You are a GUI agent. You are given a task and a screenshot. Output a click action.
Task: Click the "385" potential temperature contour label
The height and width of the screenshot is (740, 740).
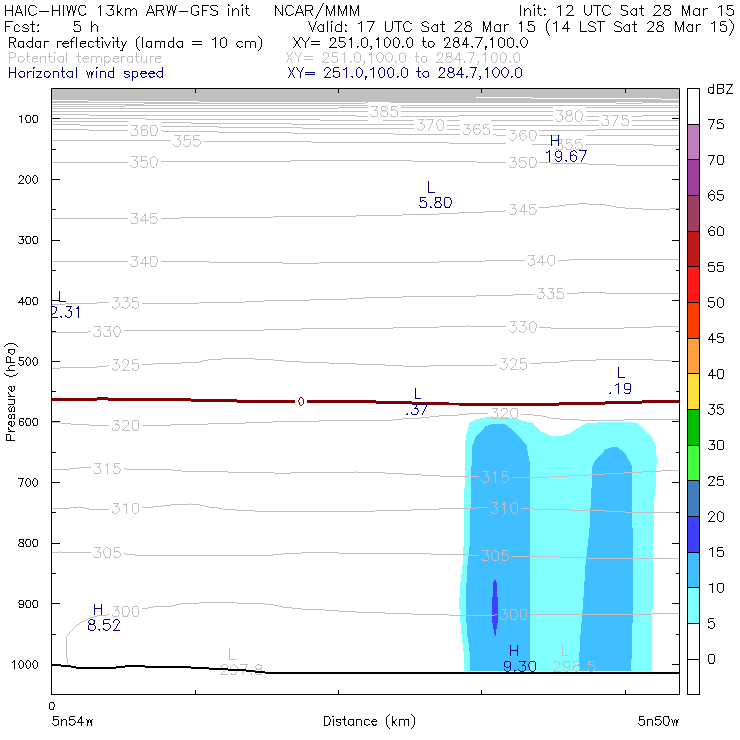pyautogui.click(x=384, y=112)
